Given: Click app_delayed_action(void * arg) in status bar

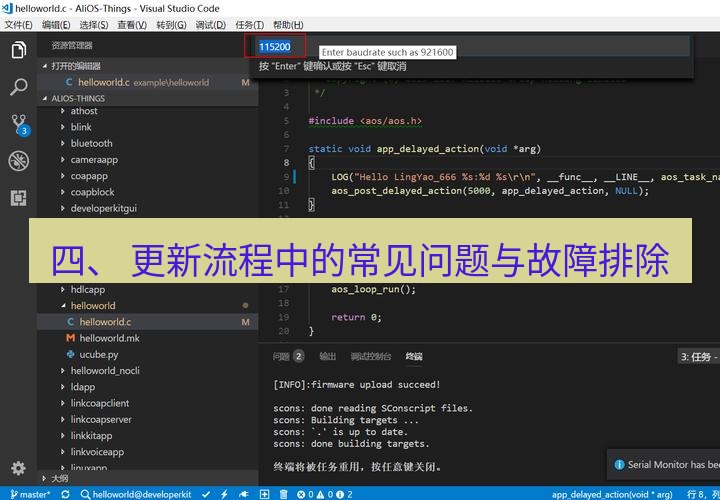Looking at the screenshot, I should [x=614, y=494].
